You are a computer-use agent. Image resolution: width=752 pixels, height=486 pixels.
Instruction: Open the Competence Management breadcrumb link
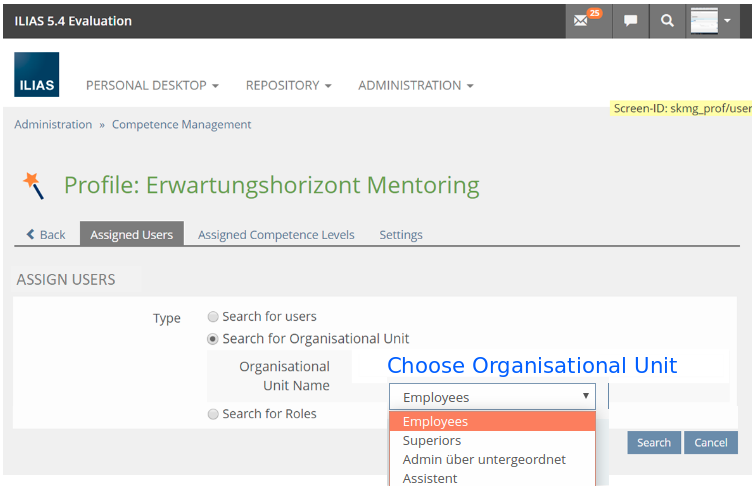[x=181, y=125]
